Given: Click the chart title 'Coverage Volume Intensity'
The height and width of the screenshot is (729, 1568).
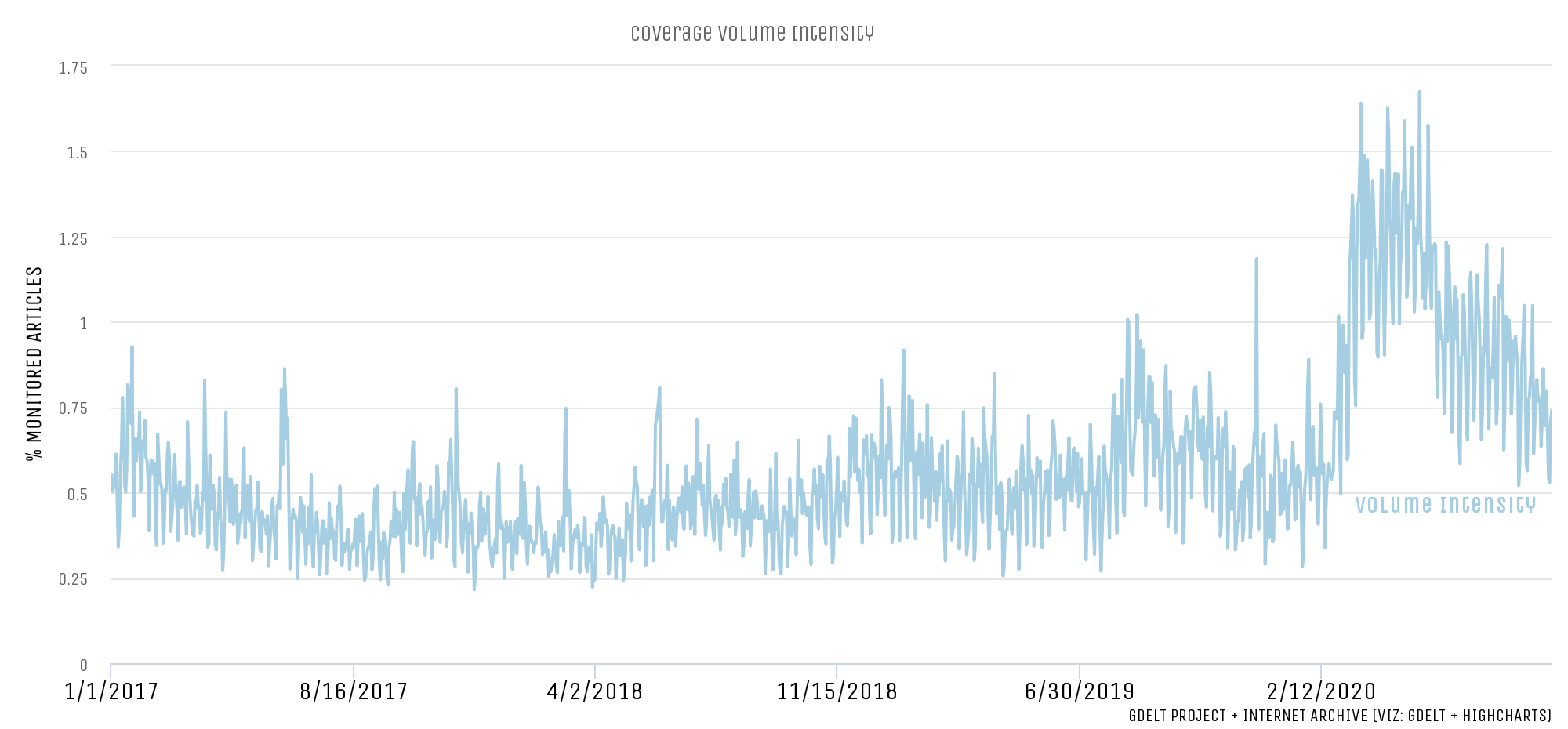Looking at the screenshot, I should point(752,34).
